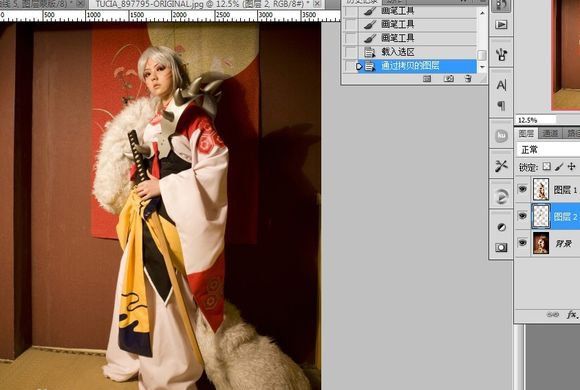Open the Kuler panel icon
The width and height of the screenshot is (580, 390).
pyautogui.click(x=501, y=136)
